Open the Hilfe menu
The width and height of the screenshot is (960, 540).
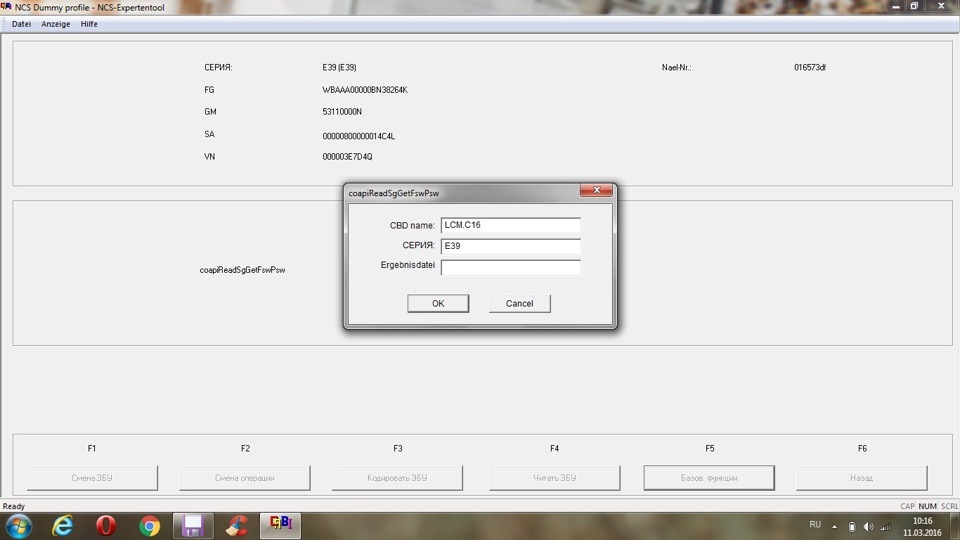click(89, 24)
